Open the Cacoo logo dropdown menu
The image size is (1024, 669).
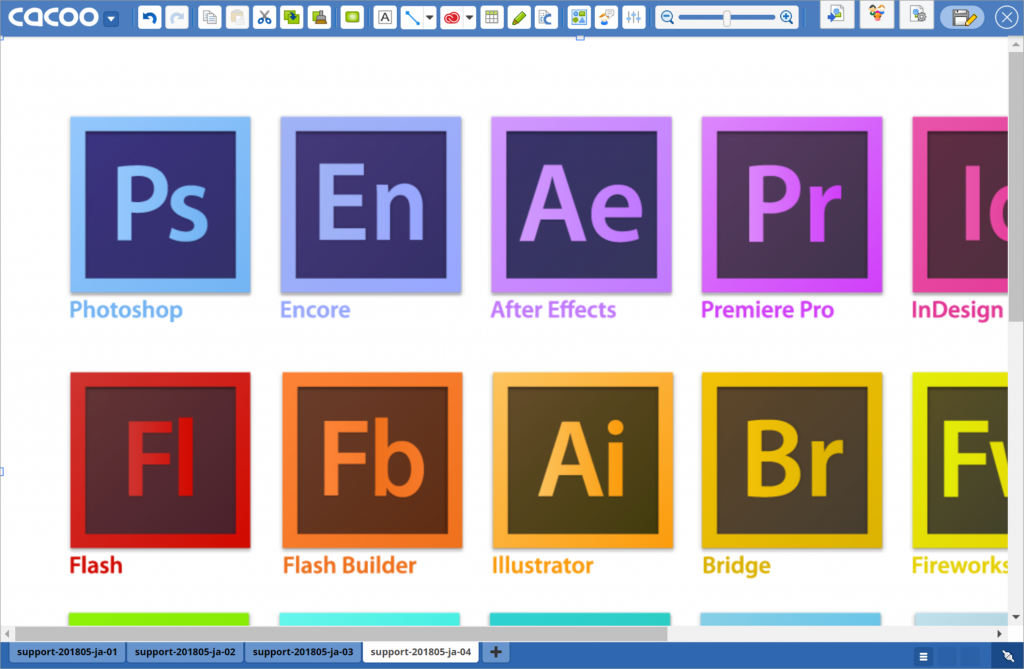pyautogui.click(x=111, y=18)
